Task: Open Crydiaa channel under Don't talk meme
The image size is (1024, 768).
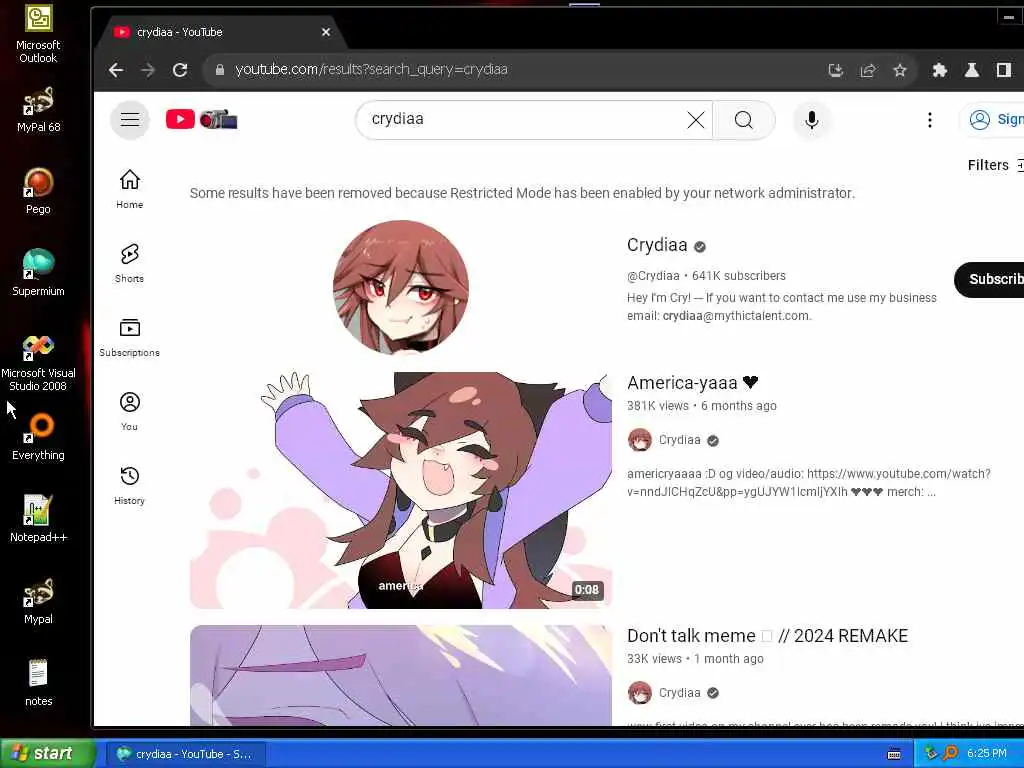Action: coord(679,693)
